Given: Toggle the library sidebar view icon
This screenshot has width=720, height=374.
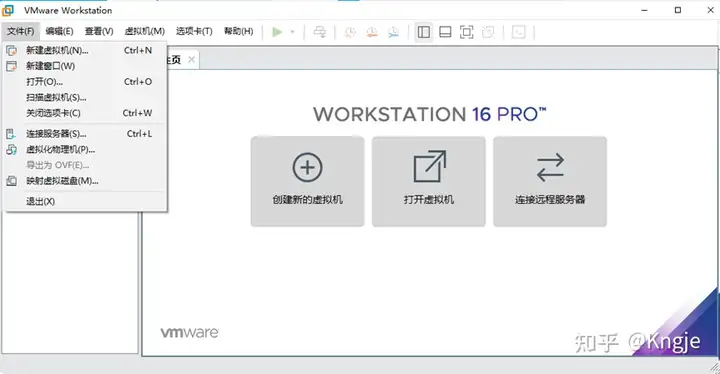Looking at the screenshot, I should (423, 32).
